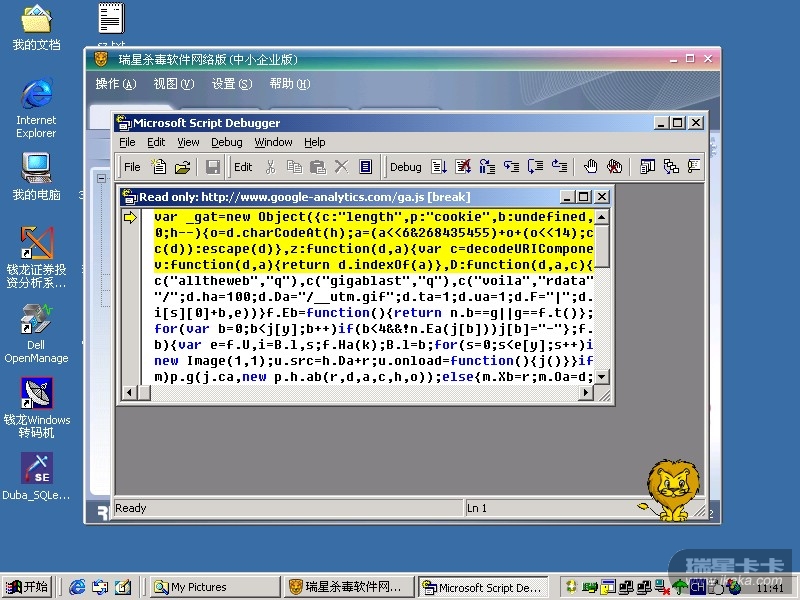Click the New document toolbar icon
This screenshot has width=800, height=600.
[159, 167]
